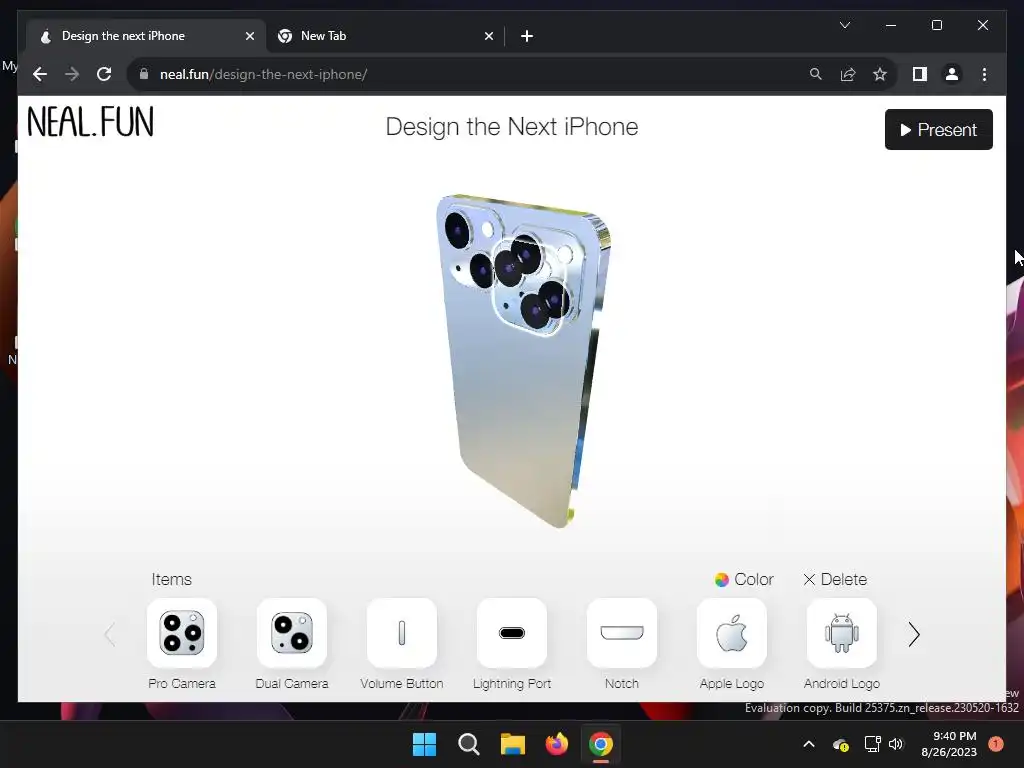Delete the selected phone item
The height and width of the screenshot is (768, 1024).
tap(835, 579)
